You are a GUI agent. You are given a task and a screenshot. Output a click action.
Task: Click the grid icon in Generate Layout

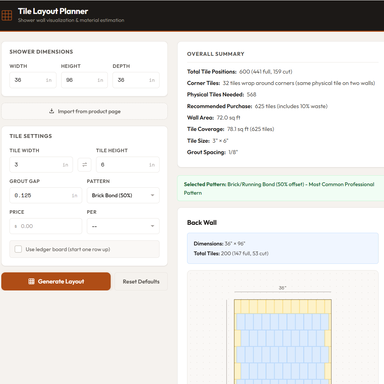[31, 281]
